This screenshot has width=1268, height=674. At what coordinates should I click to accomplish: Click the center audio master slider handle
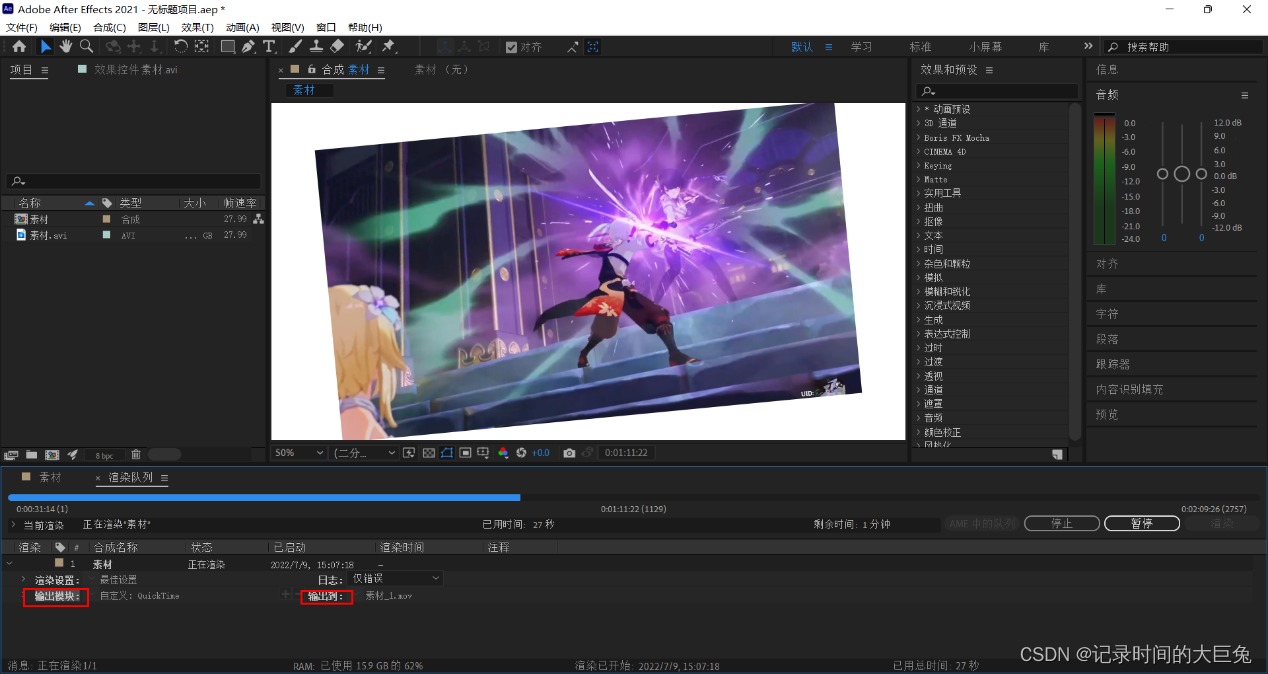(1181, 174)
